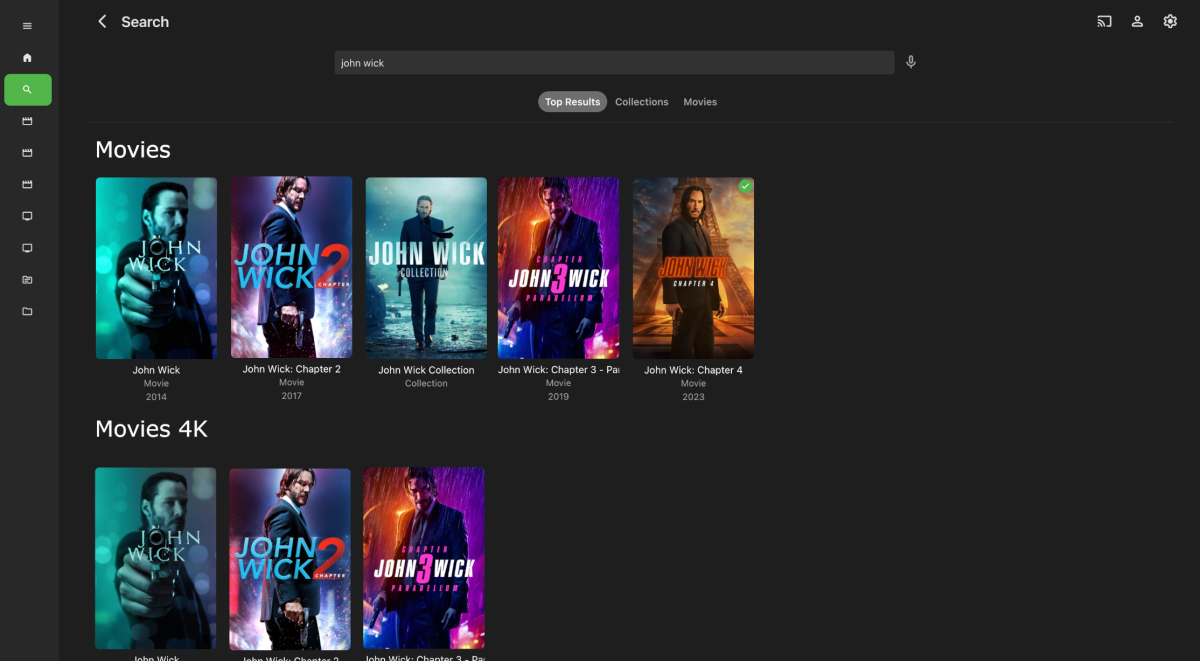Screen dimensions: 1200x661
Task: Click the 'Movies 4K' section heading
Action: pos(151,429)
